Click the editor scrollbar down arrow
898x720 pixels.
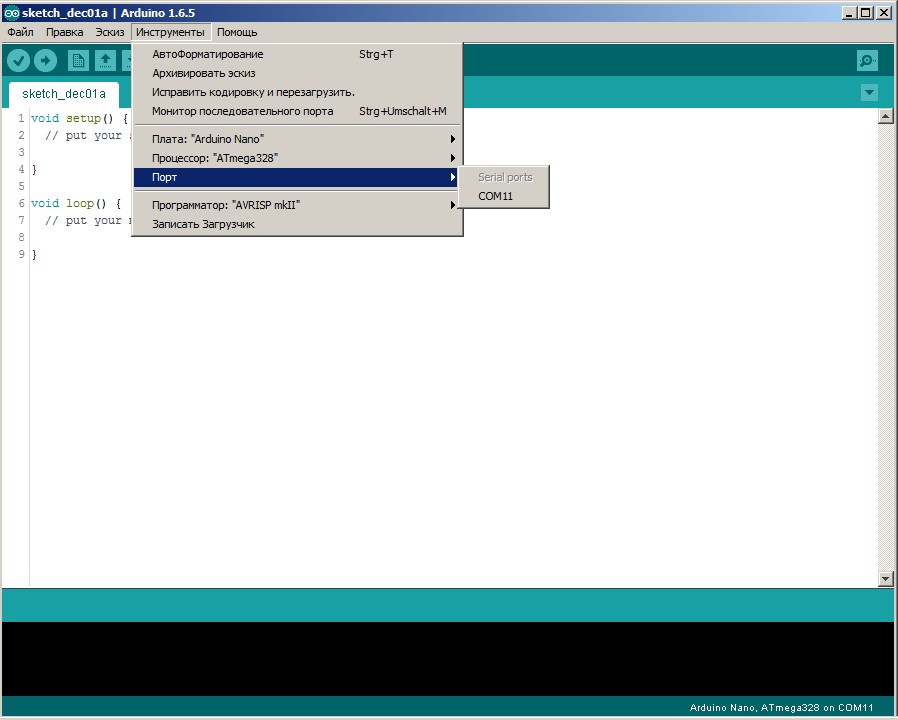(885, 579)
